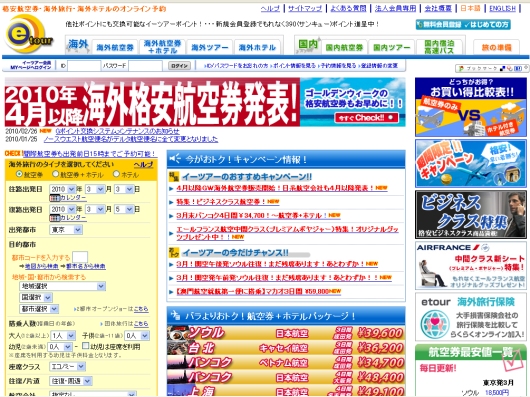Click the password input field
This screenshot has height=397, width=530.
145,66
